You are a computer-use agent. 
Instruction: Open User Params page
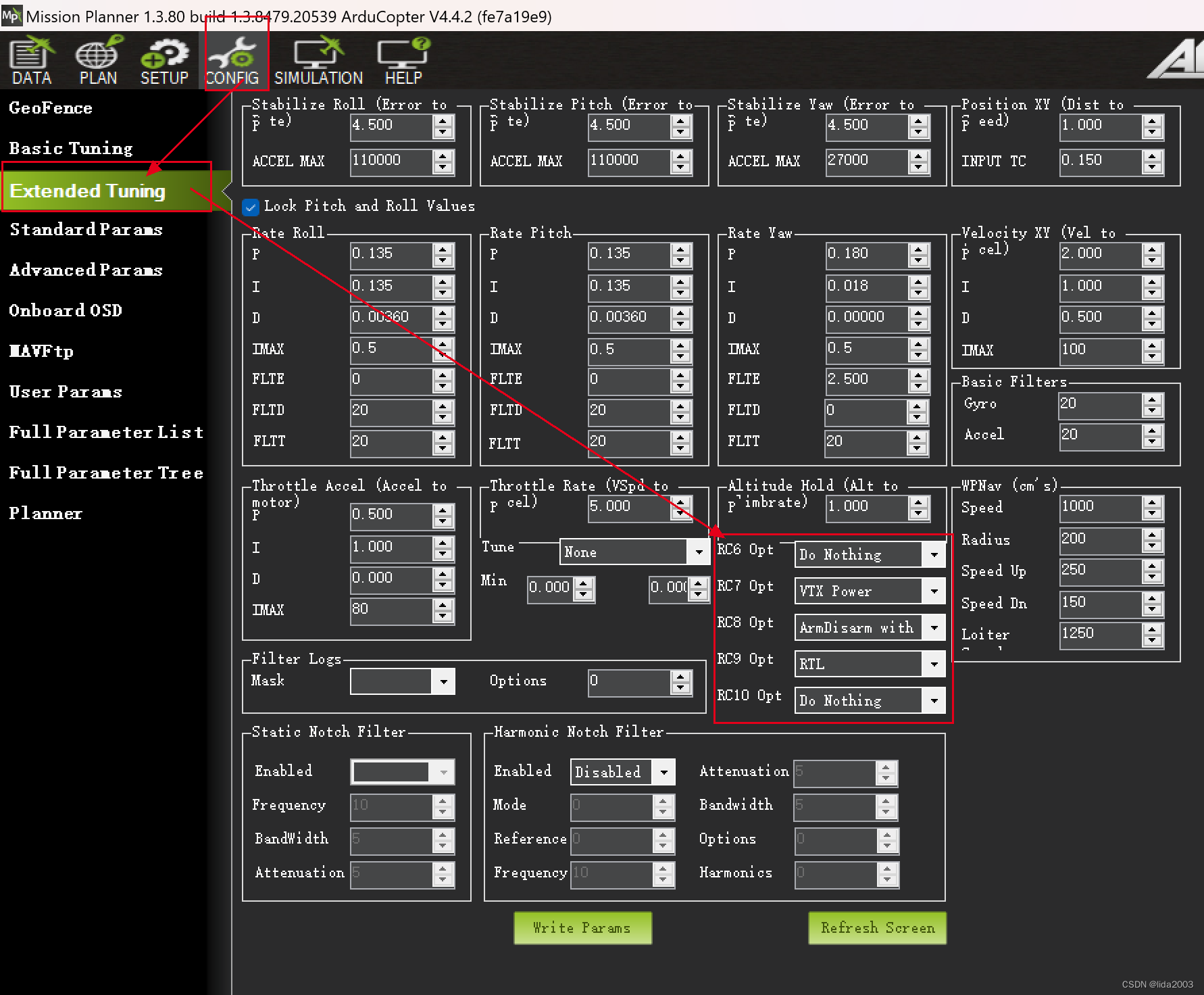tap(66, 392)
